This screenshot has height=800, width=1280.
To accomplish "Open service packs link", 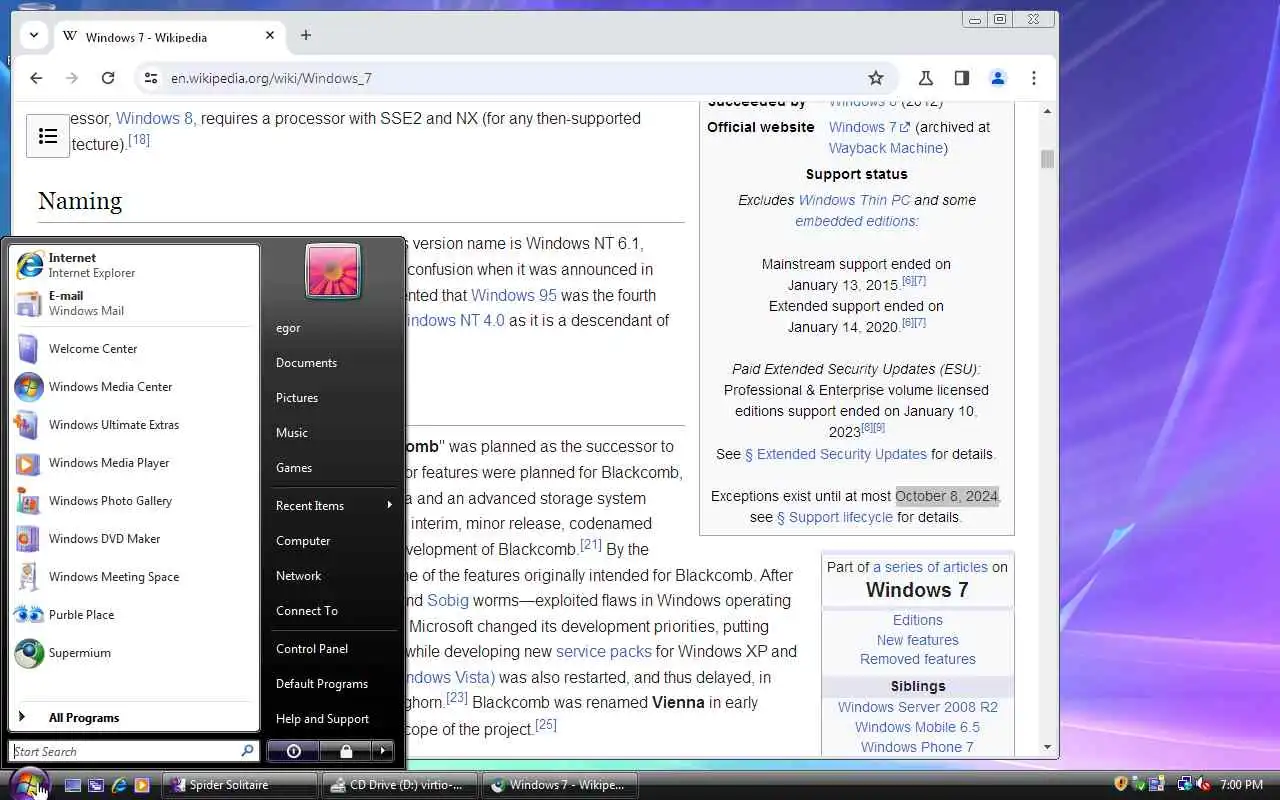I will [603, 651].
